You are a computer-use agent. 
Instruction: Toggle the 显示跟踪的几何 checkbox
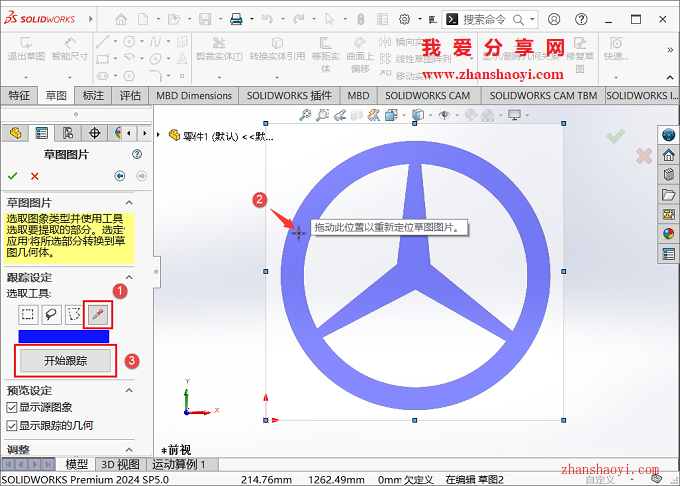click(x=12, y=426)
